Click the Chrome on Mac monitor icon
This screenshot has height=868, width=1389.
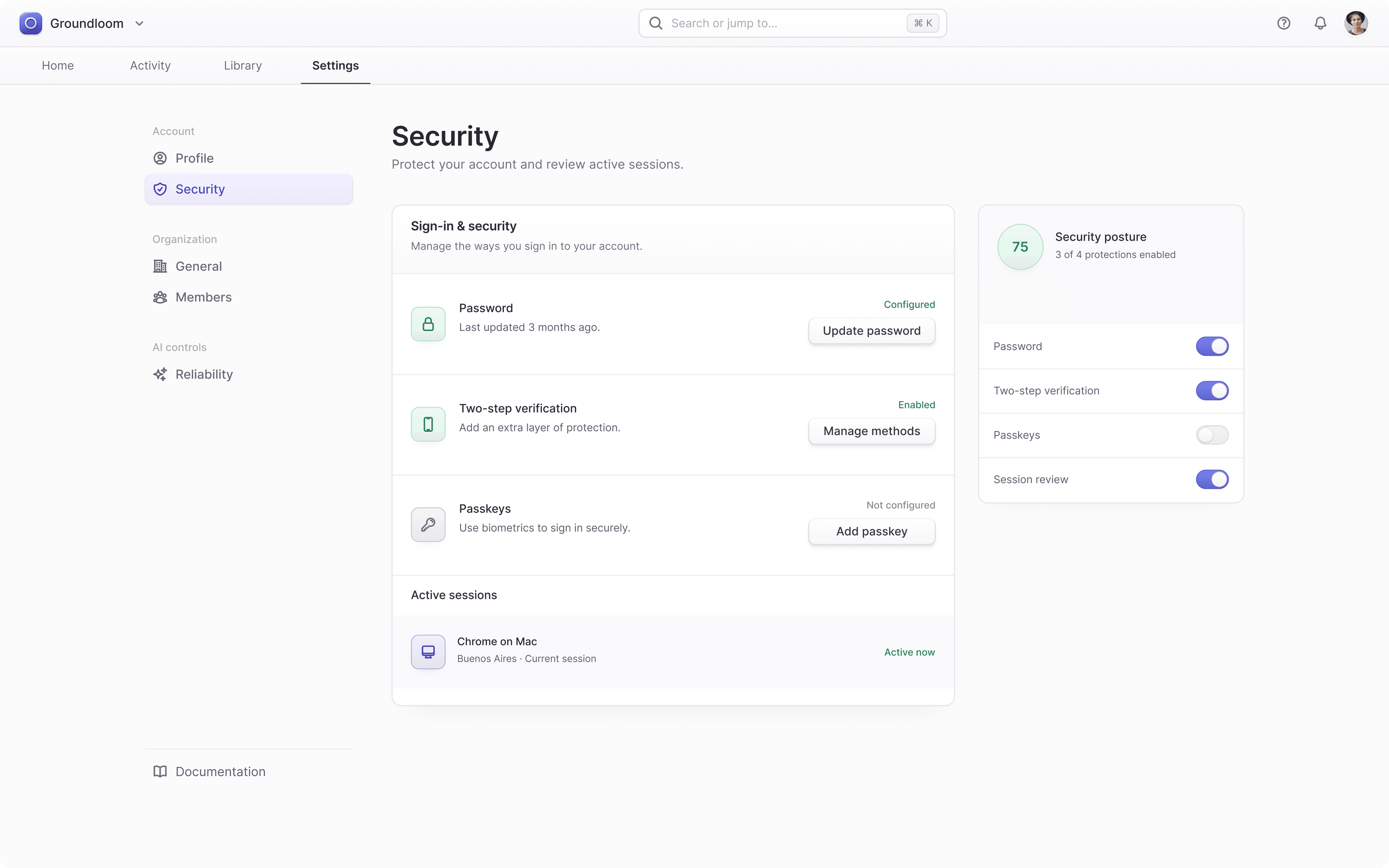(428, 652)
